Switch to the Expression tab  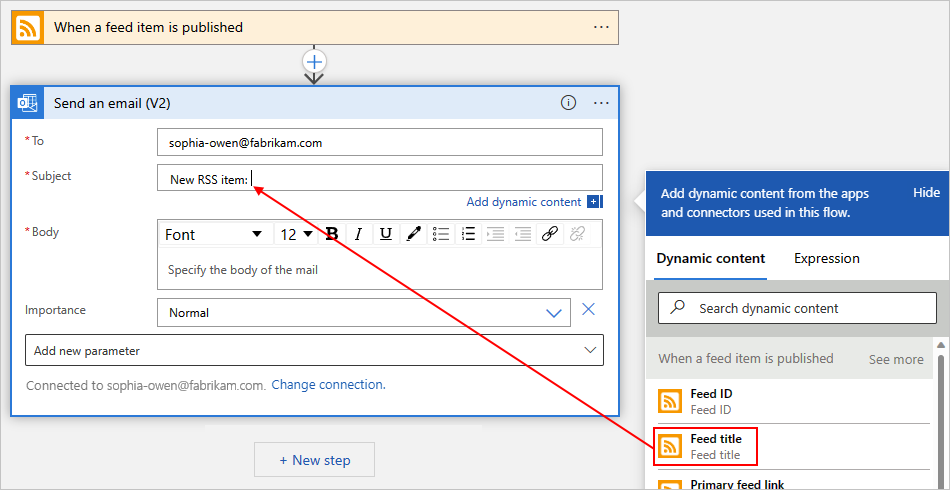826,259
